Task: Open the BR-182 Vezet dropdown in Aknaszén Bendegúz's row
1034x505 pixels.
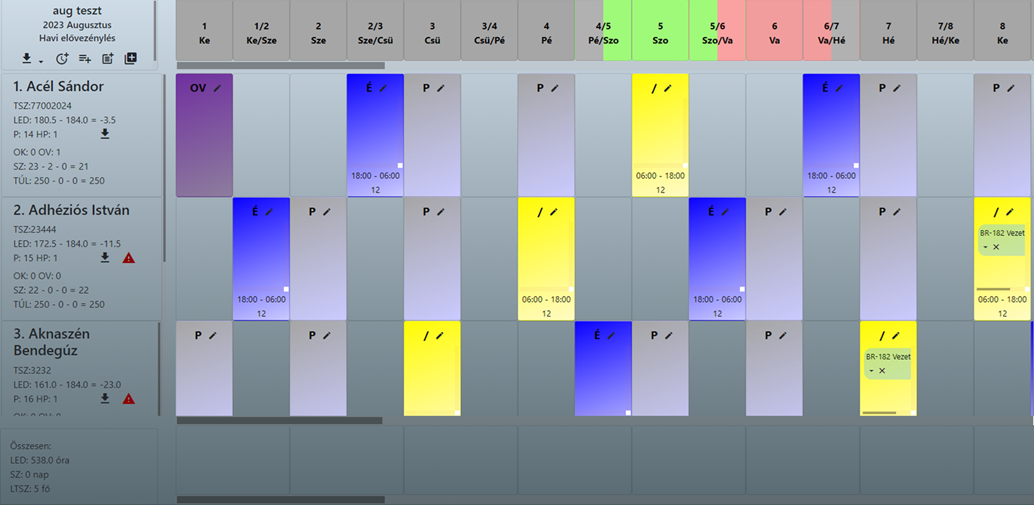Action: (871, 370)
